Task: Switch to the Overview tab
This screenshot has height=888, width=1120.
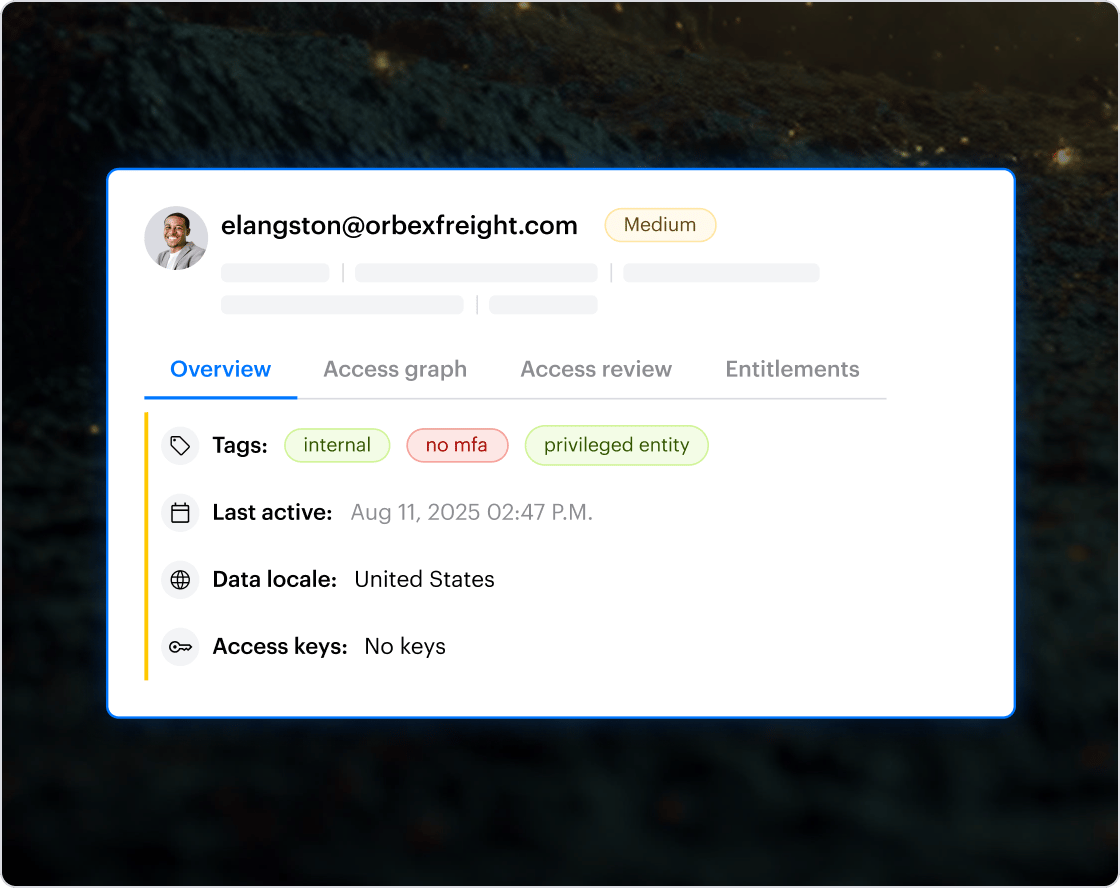Action: pyautogui.click(x=220, y=369)
